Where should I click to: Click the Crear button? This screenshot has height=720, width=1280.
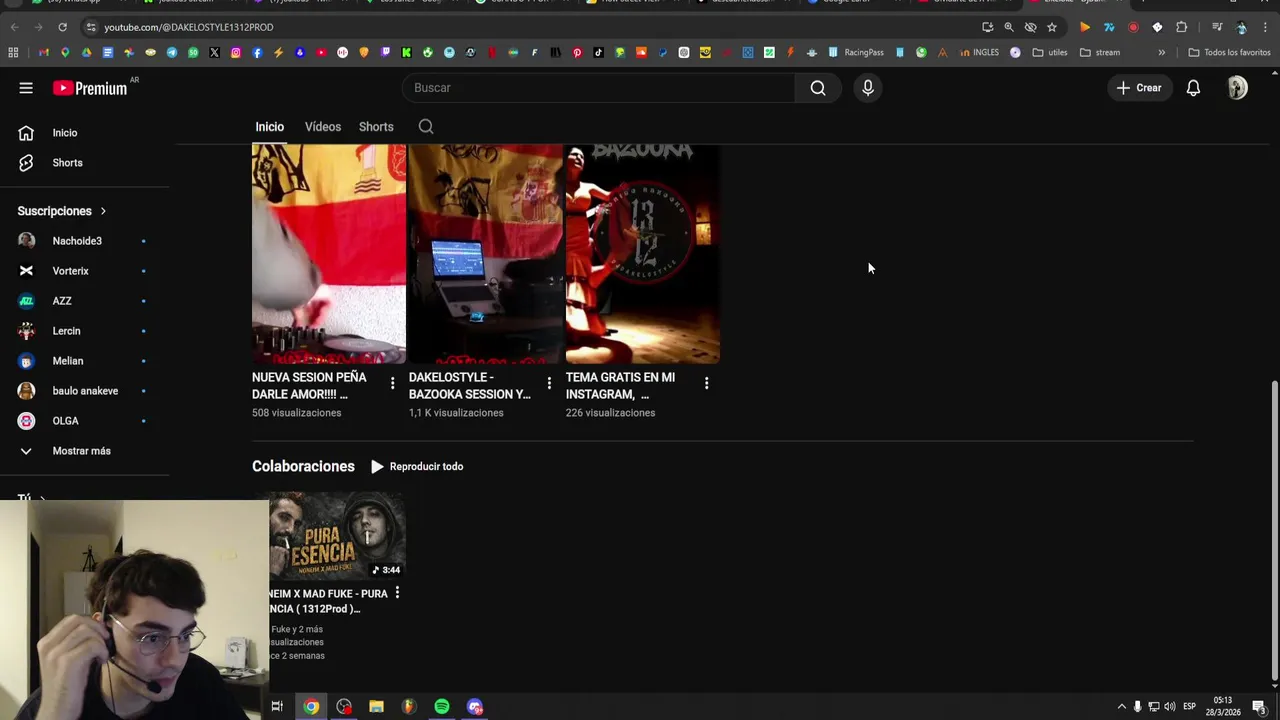pos(1139,88)
